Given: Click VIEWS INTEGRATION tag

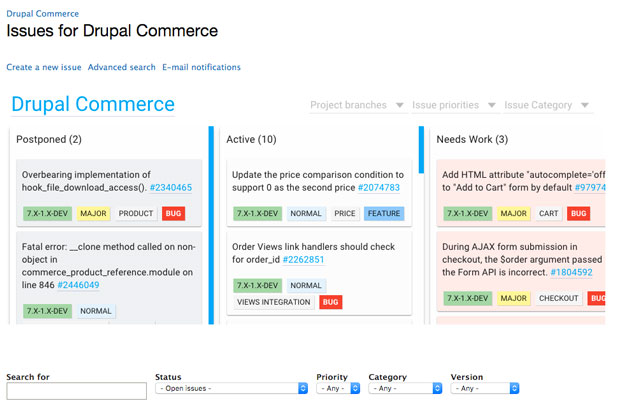Looking at the screenshot, I should tap(274, 302).
